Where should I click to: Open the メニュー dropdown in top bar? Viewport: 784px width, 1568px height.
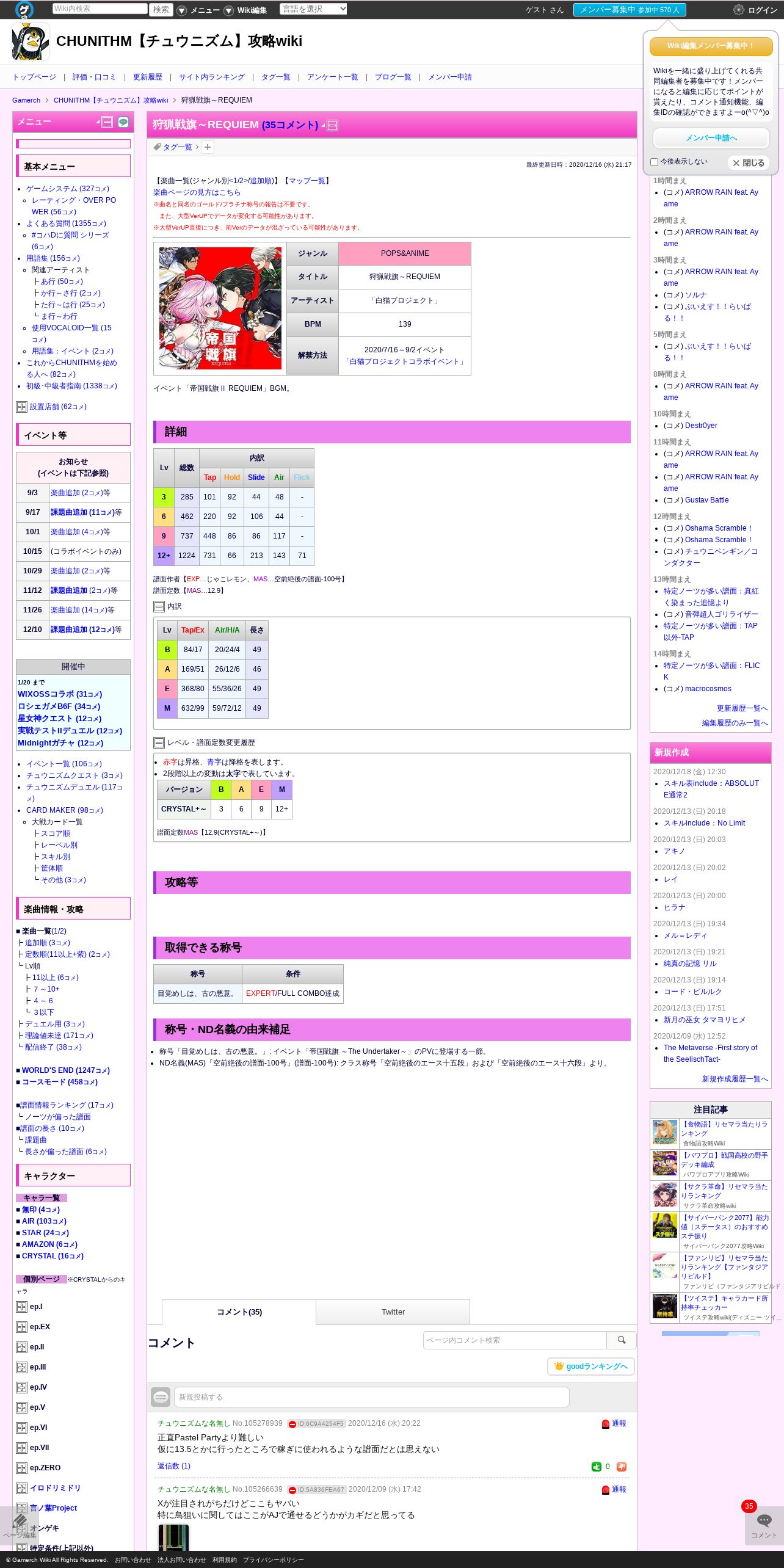tap(198, 10)
